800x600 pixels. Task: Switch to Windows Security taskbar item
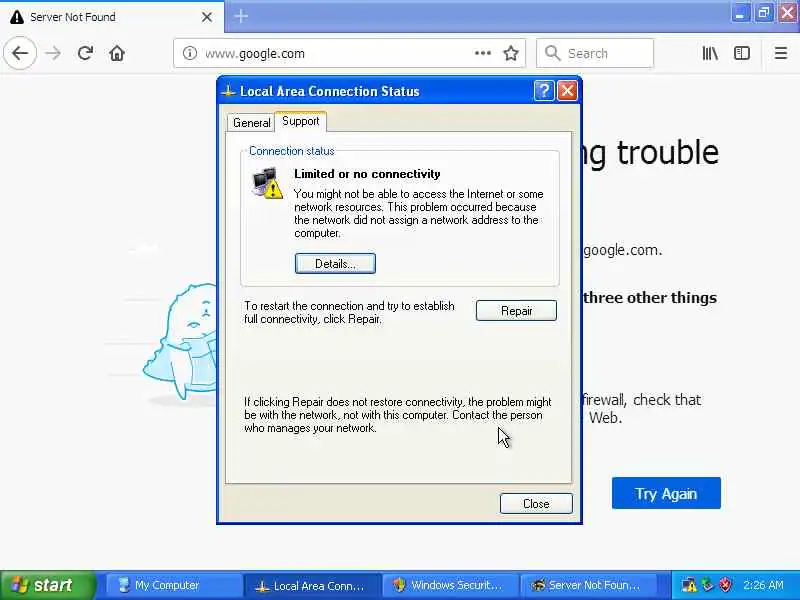(449, 585)
